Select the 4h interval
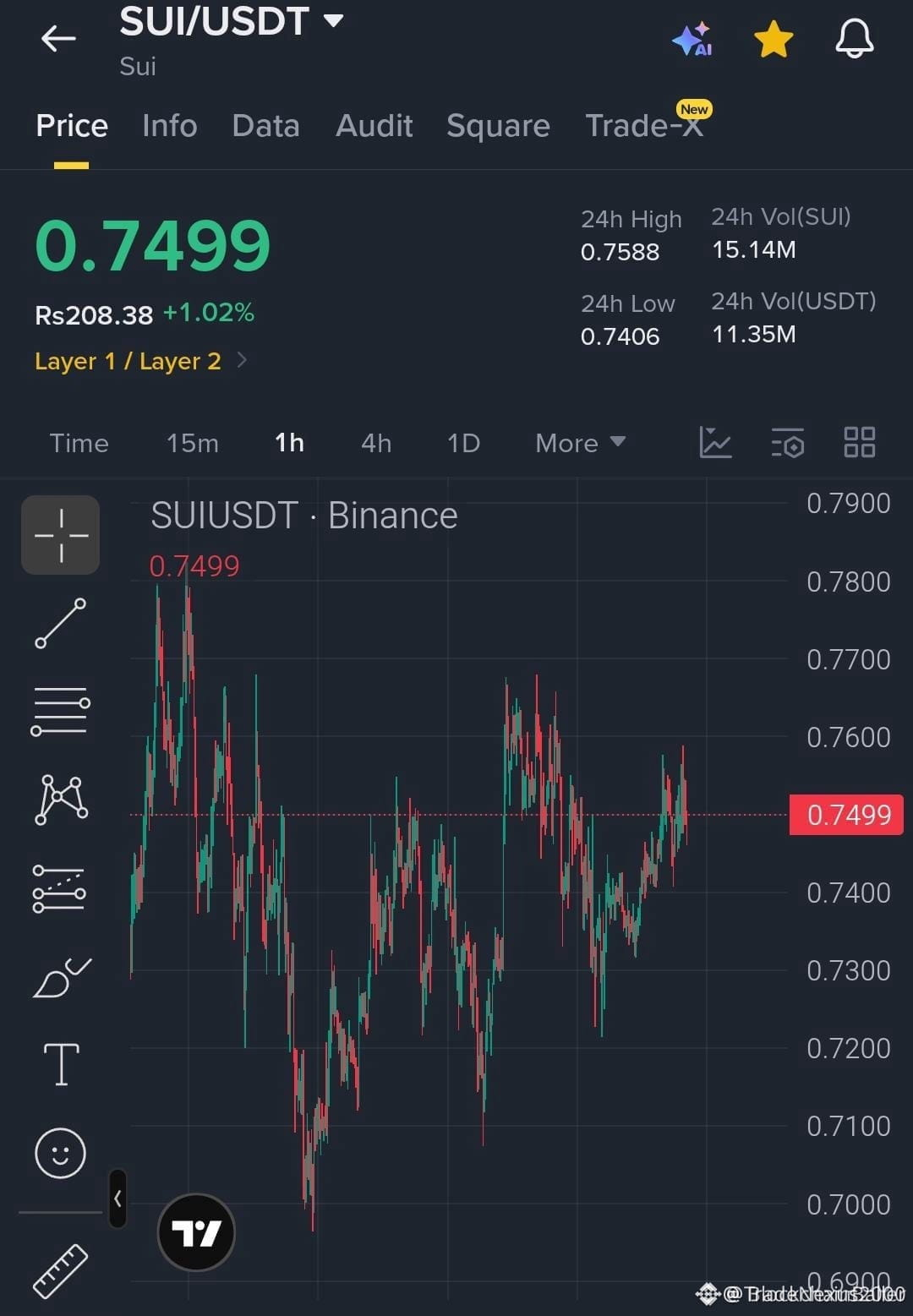The width and height of the screenshot is (913, 1316). (x=376, y=443)
